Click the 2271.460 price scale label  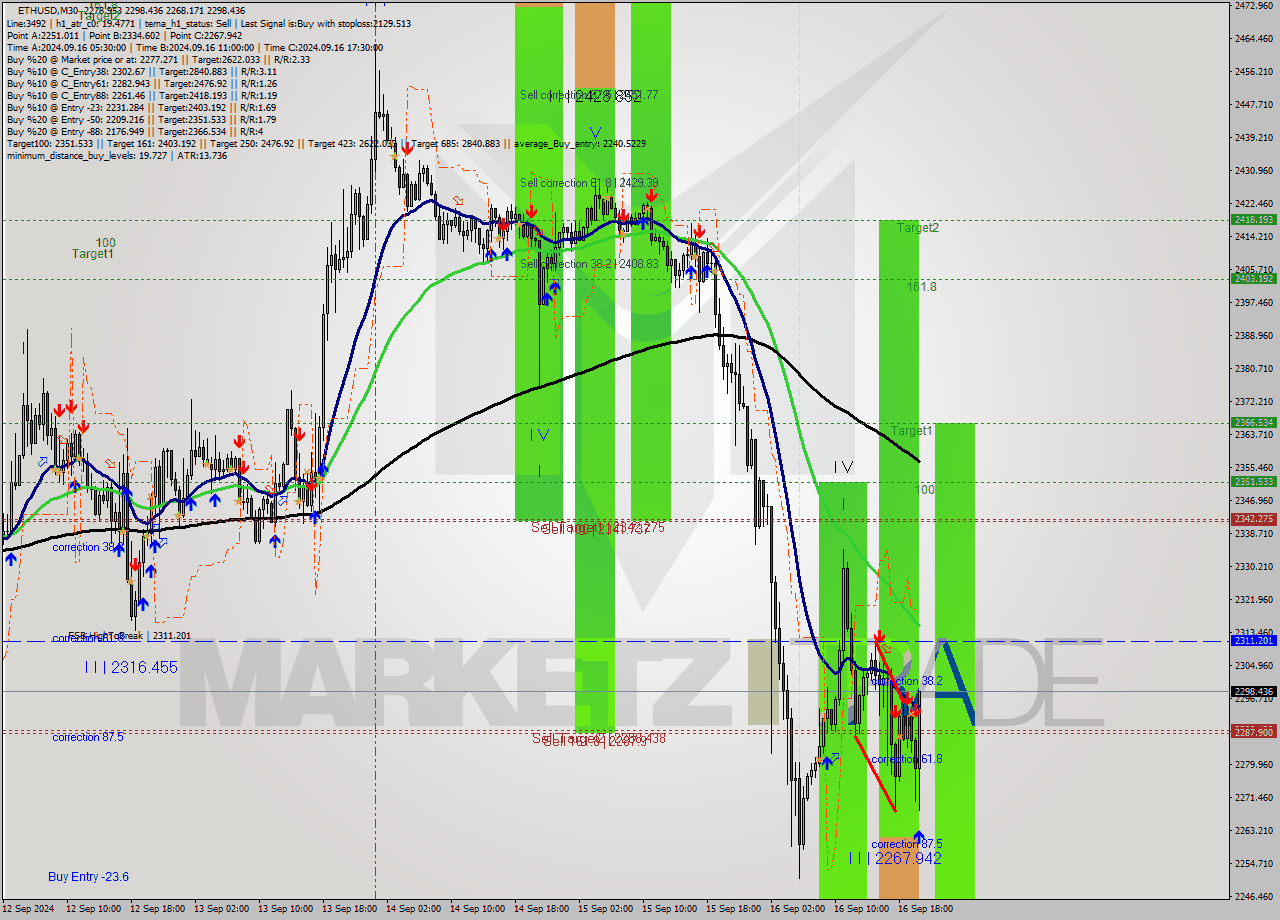tap(1254, 798)
